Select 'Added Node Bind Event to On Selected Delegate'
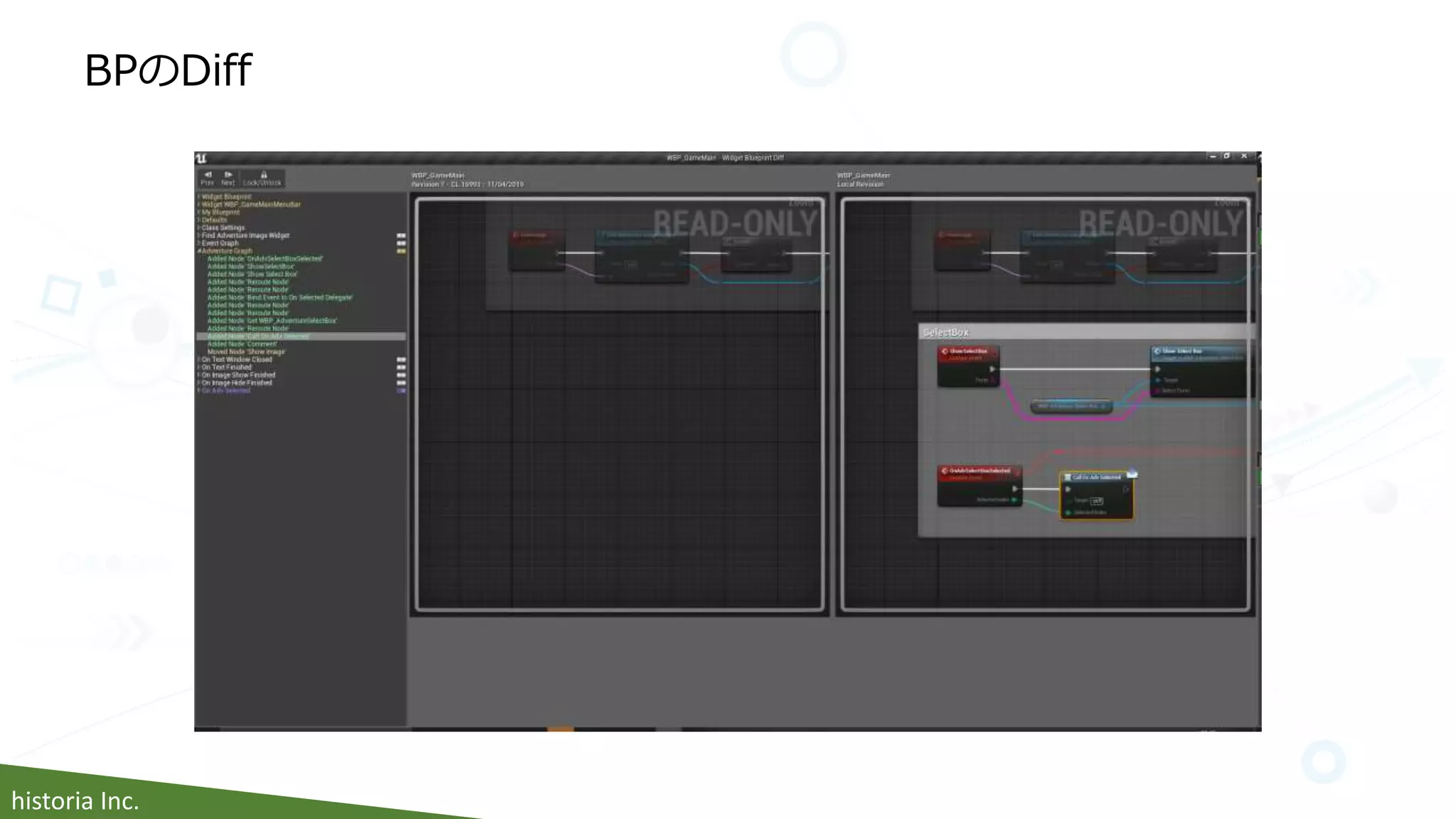The height and width of the screenshot is (819, 1456). tap(279, 298)
